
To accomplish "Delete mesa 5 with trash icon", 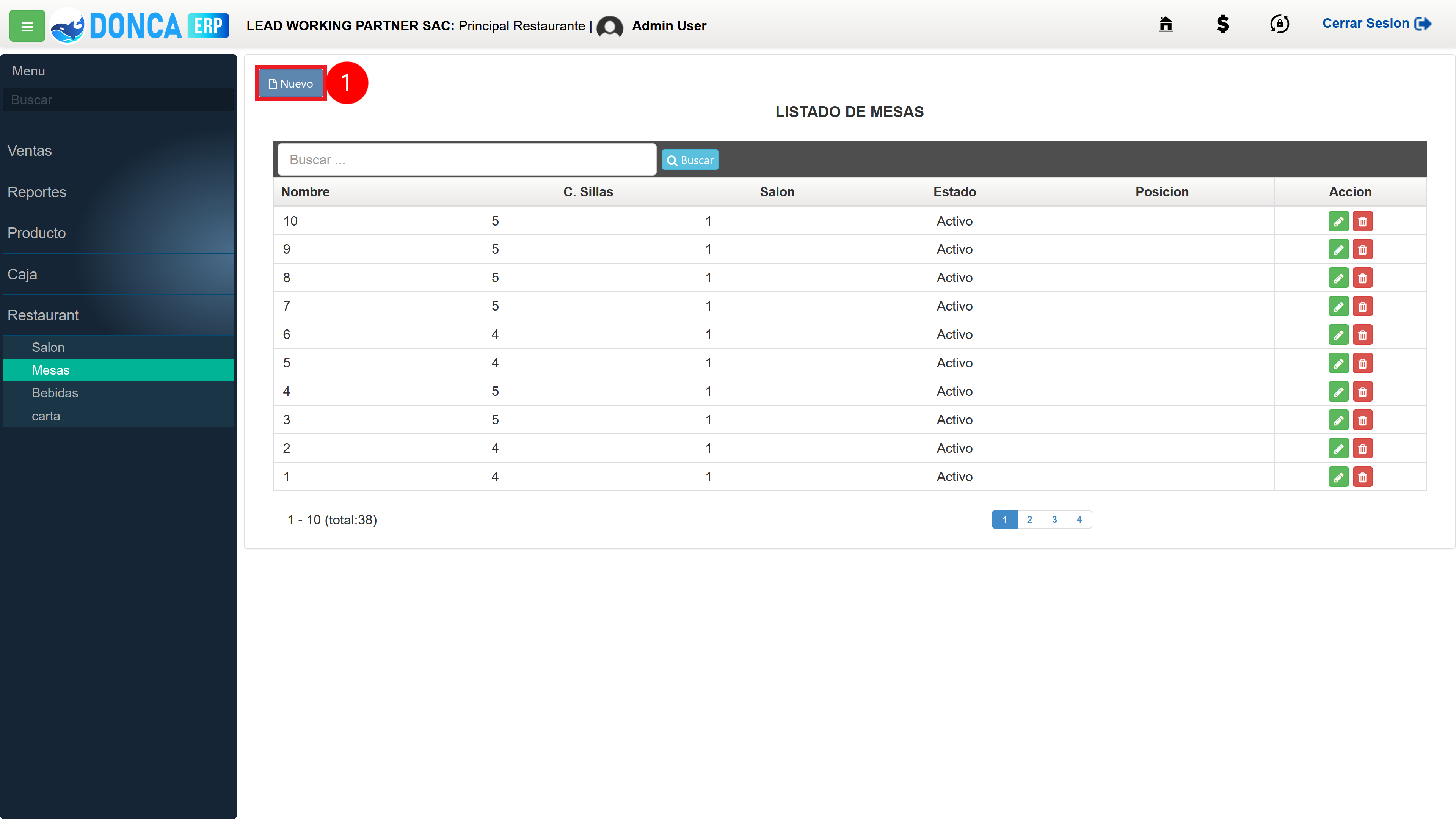I will (1362, 363).
